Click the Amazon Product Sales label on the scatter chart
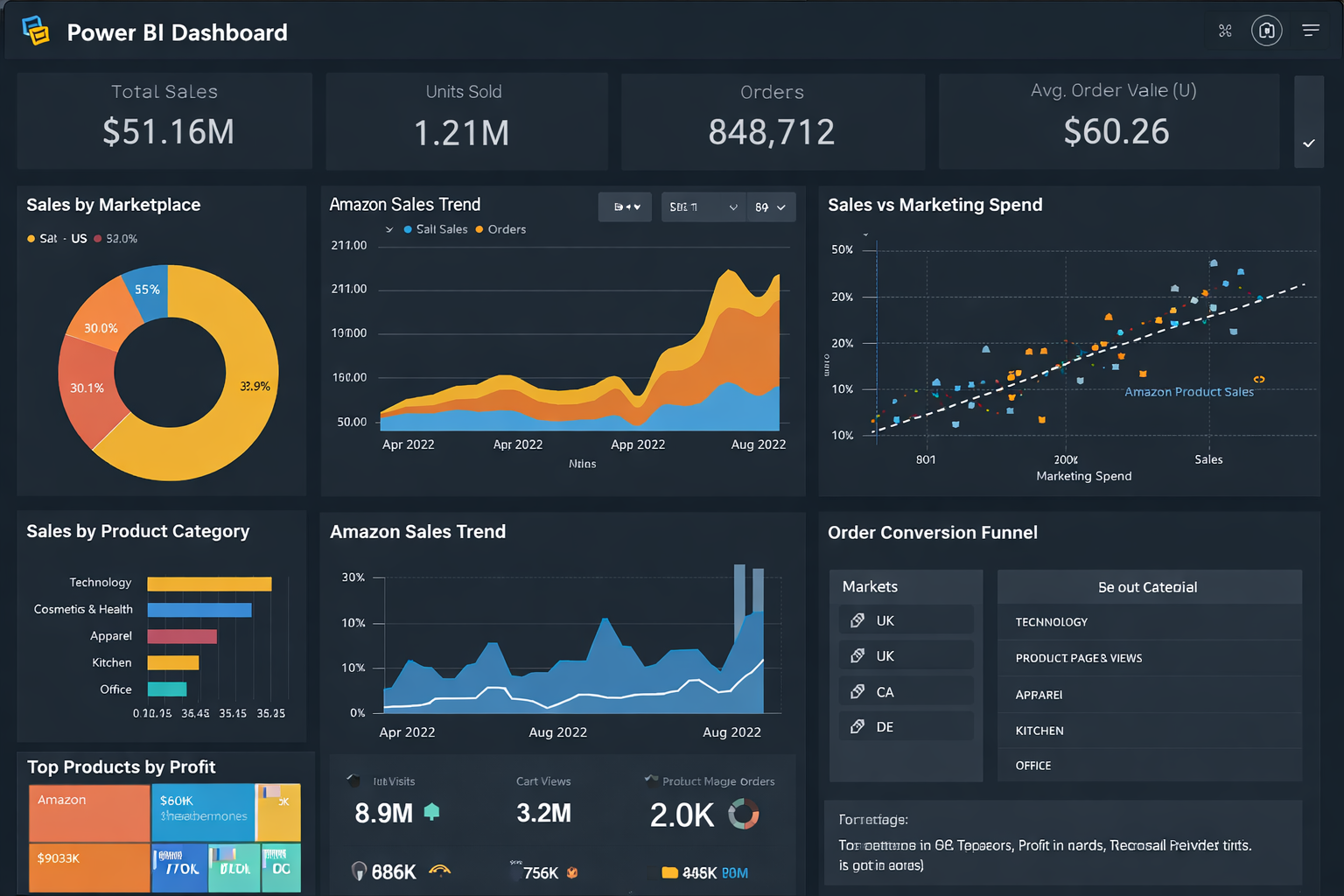The height and width of the screenshot is (896, 1344). coord(1190,392)
